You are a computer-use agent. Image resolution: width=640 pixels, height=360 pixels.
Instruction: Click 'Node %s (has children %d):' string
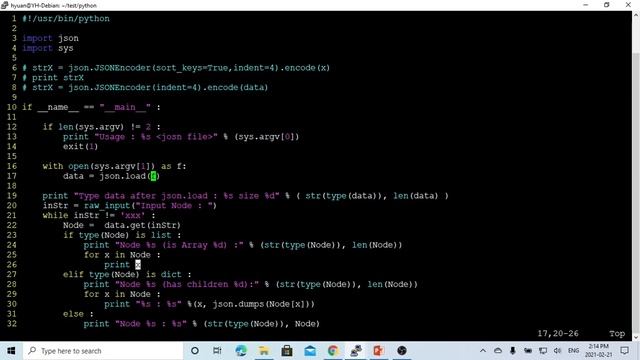click(187, 284)
